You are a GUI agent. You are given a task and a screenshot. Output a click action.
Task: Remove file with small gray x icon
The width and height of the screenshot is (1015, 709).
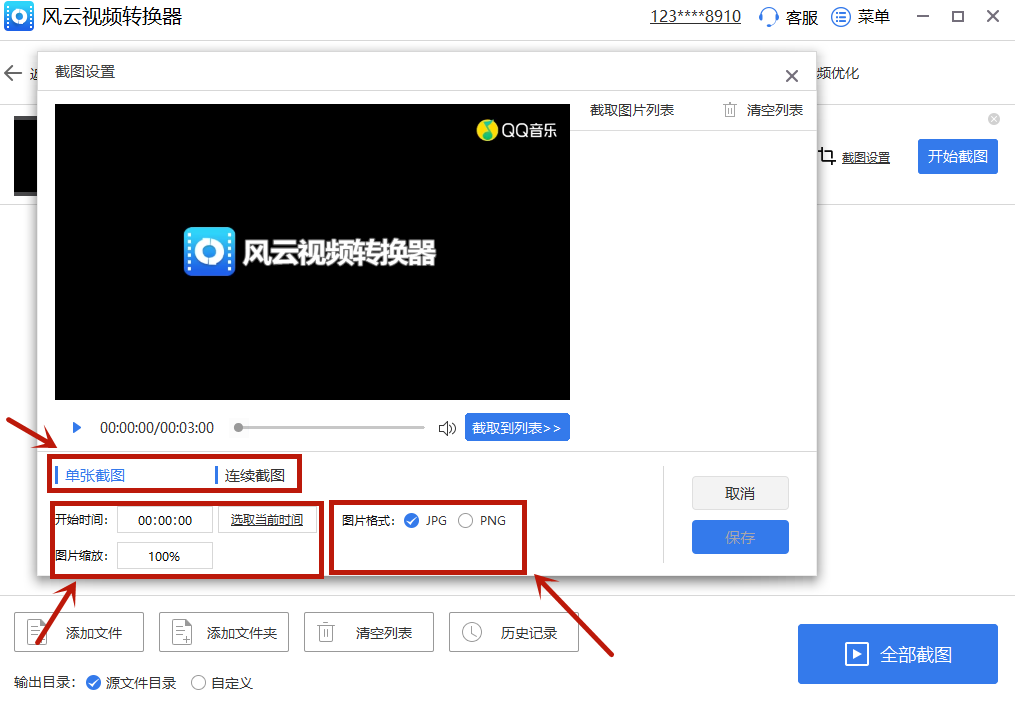tap(994, 119)
